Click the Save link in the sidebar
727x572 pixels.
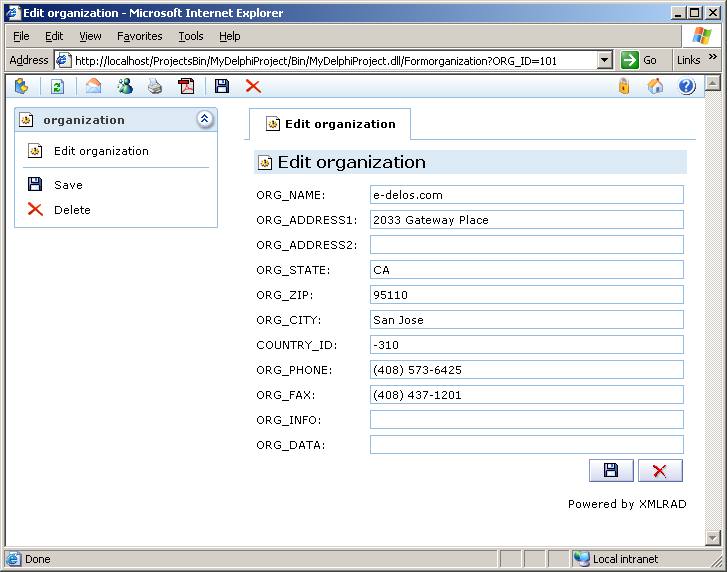[68, 185]
